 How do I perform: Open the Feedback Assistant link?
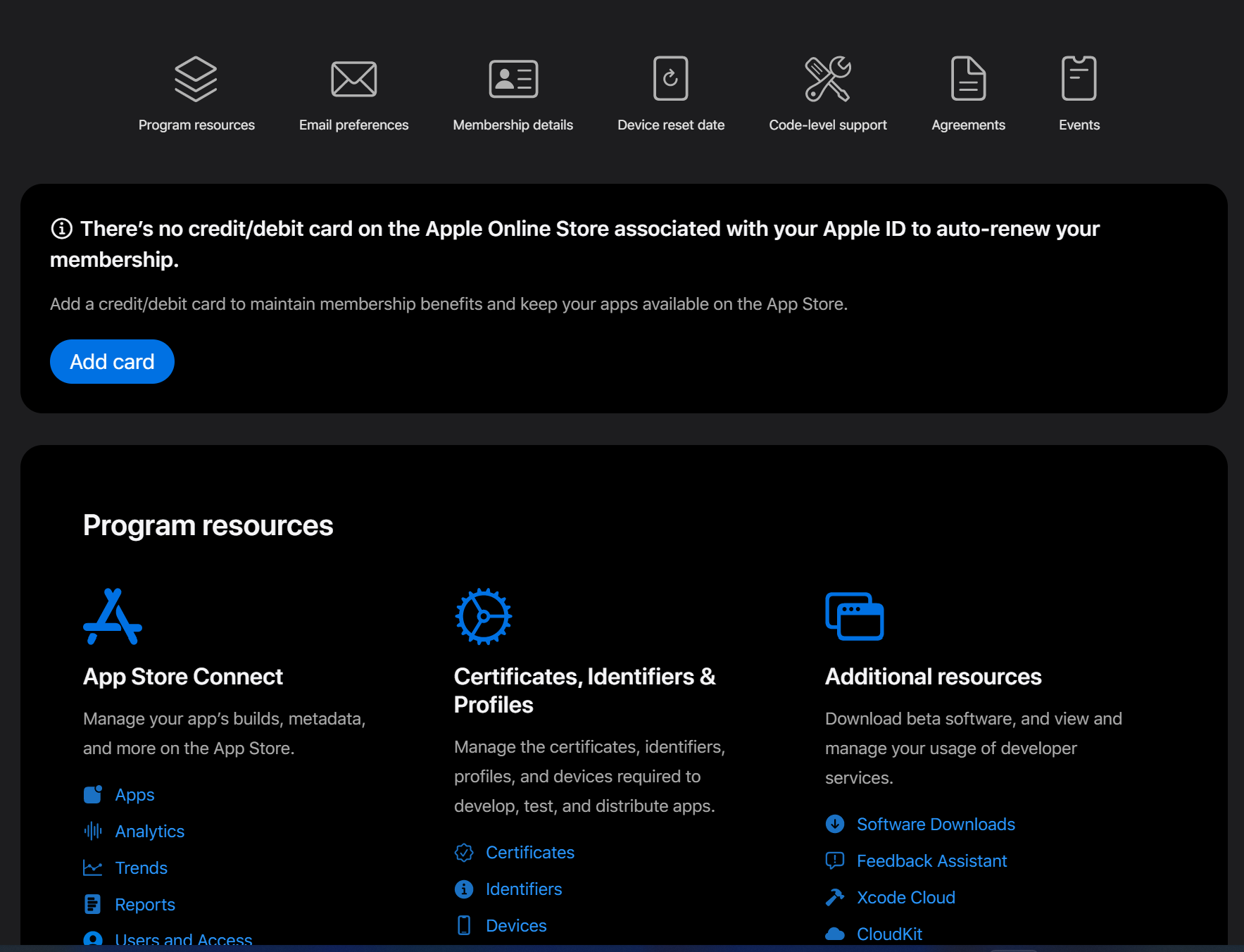pos(931,860)
